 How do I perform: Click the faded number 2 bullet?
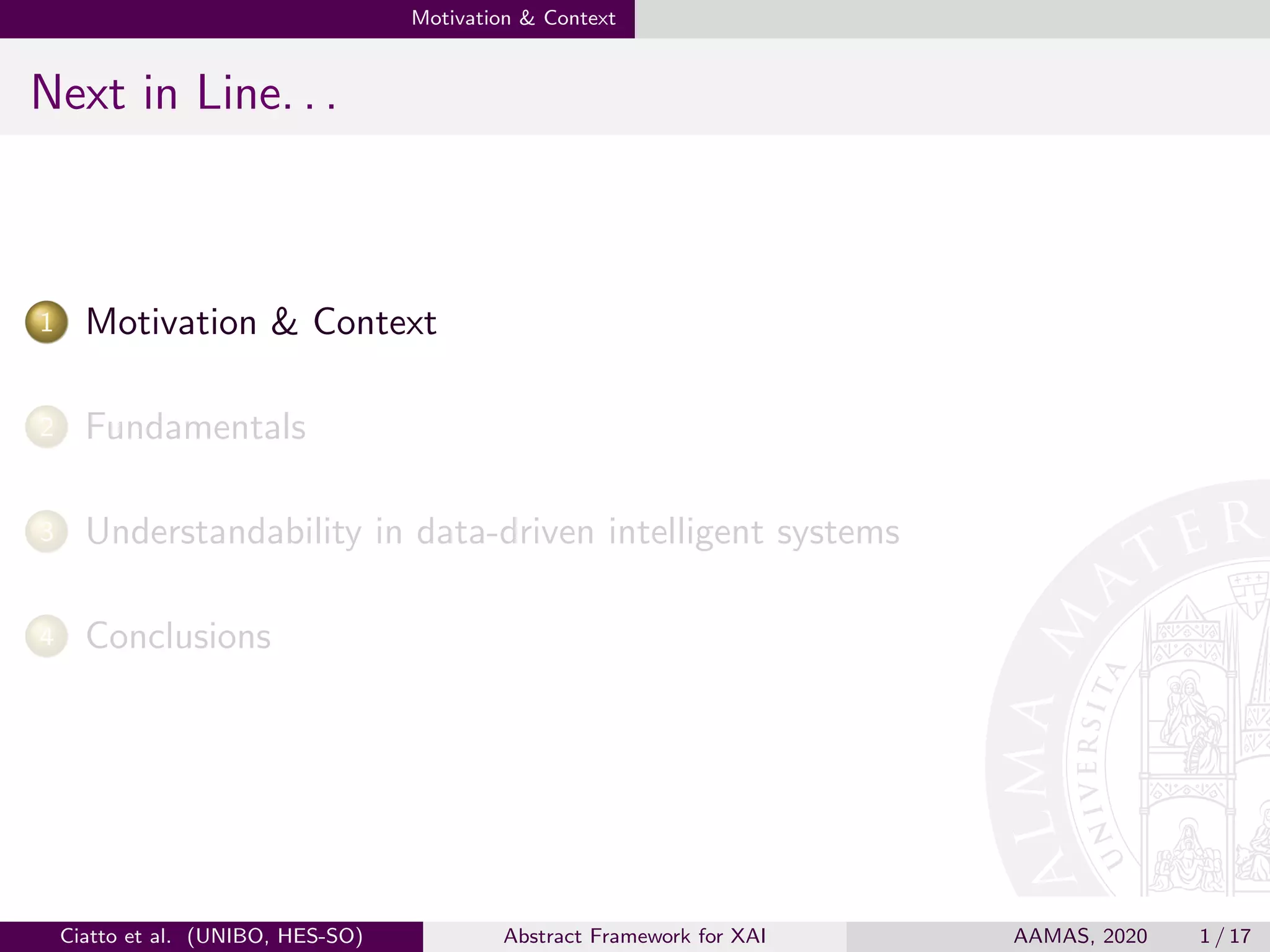click(x=47, y=427)
